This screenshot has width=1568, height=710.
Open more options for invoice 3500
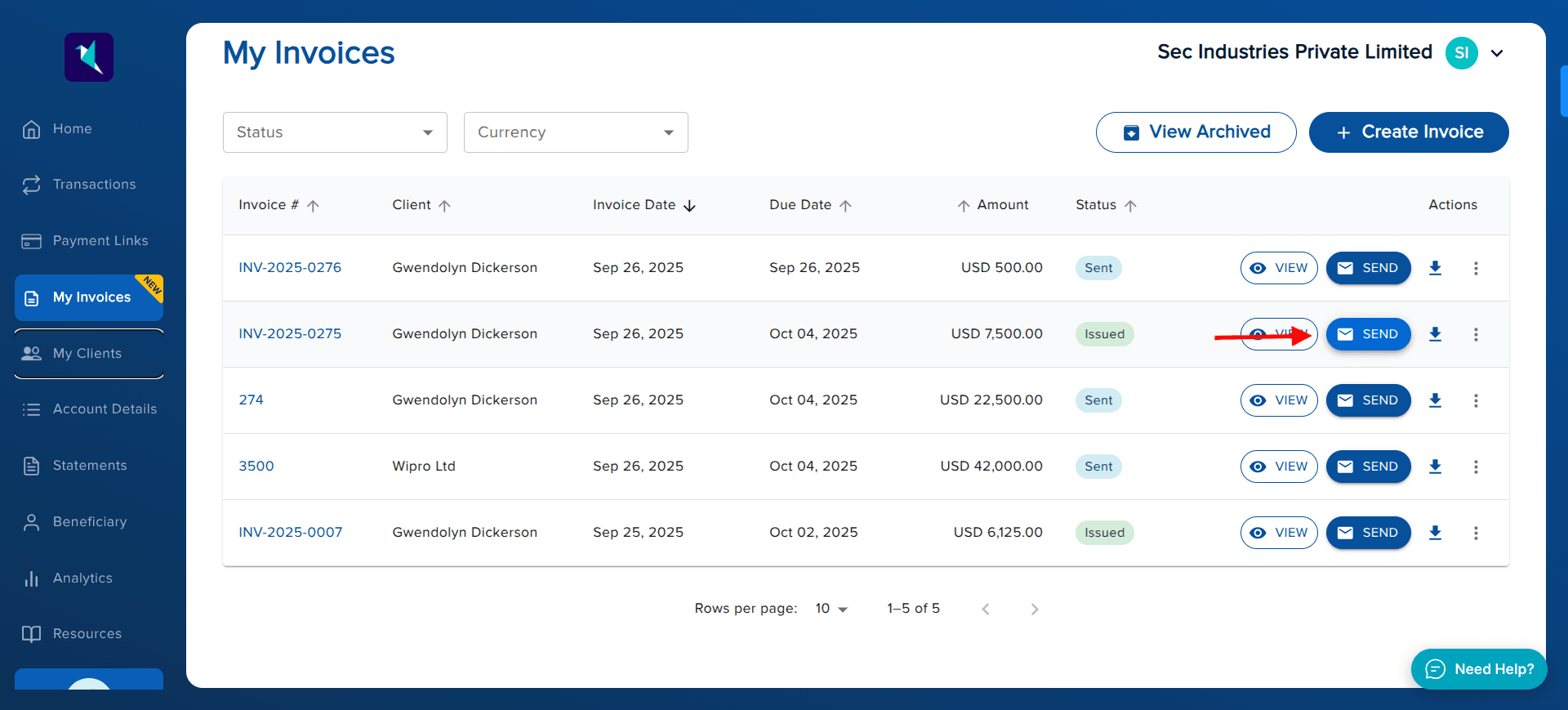coord(1476,467)
